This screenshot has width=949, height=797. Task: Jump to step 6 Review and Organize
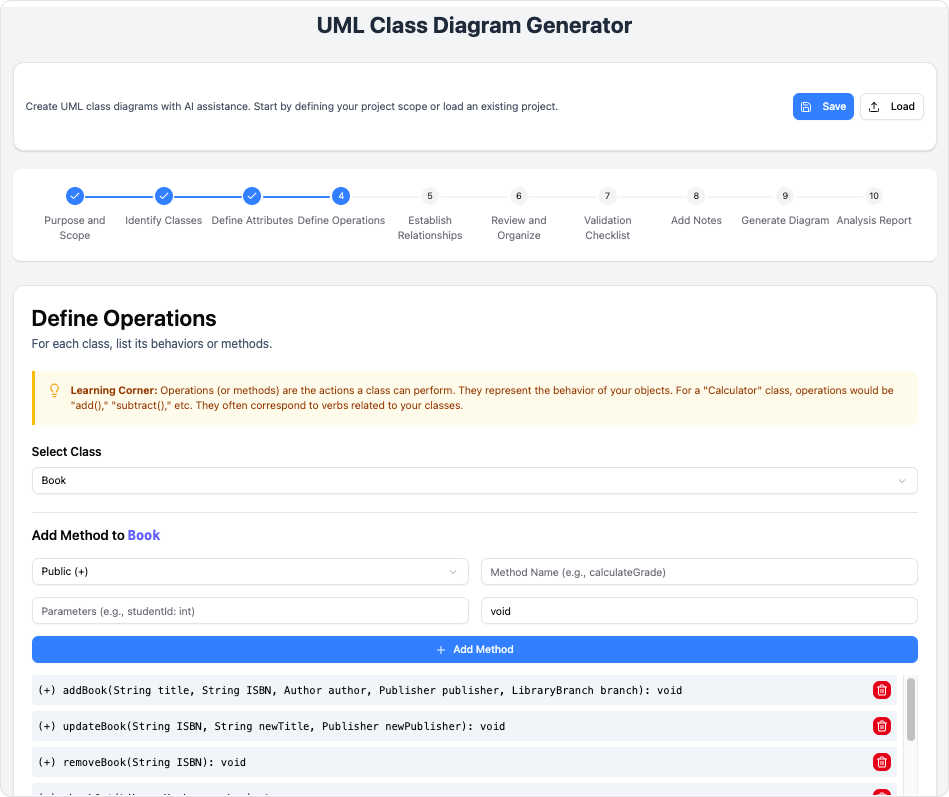click(519, 196)
